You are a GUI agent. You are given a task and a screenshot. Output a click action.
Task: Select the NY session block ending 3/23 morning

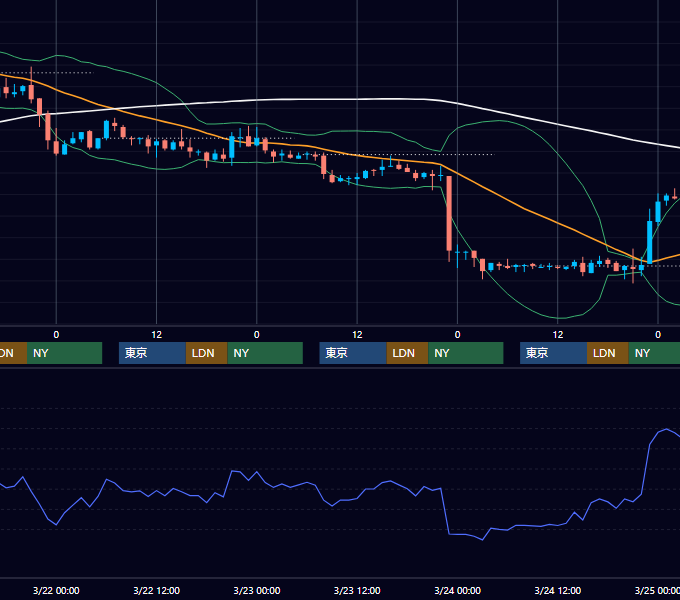point(265,353)
